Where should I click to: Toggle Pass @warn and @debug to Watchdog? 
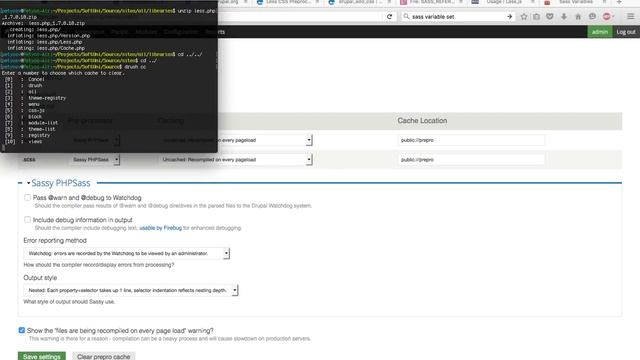pos(27,198)
